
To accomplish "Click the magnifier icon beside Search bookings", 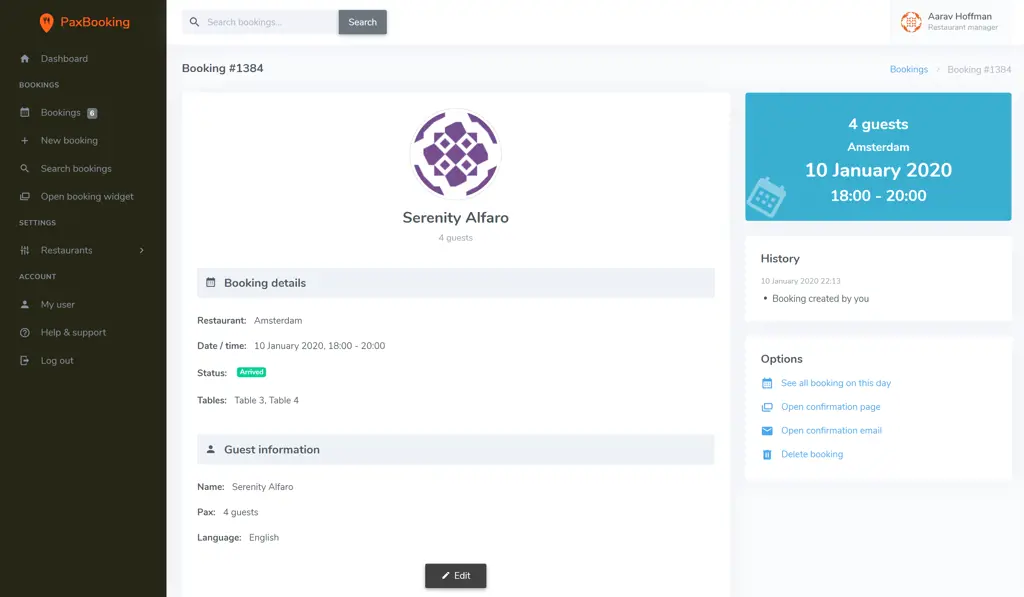I will [x=25, y=169].
